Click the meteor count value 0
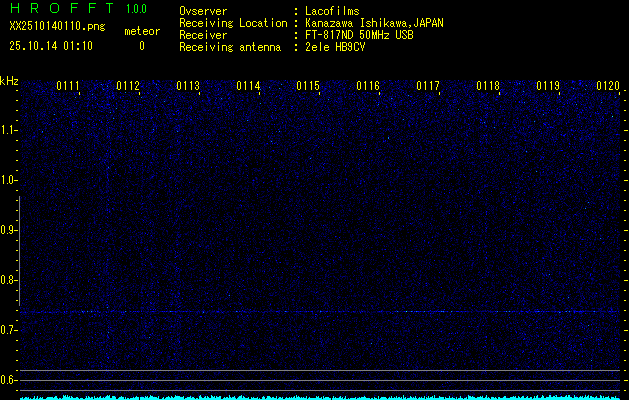The width and height of the screenshot is (629, 400). tap(141, 46)
